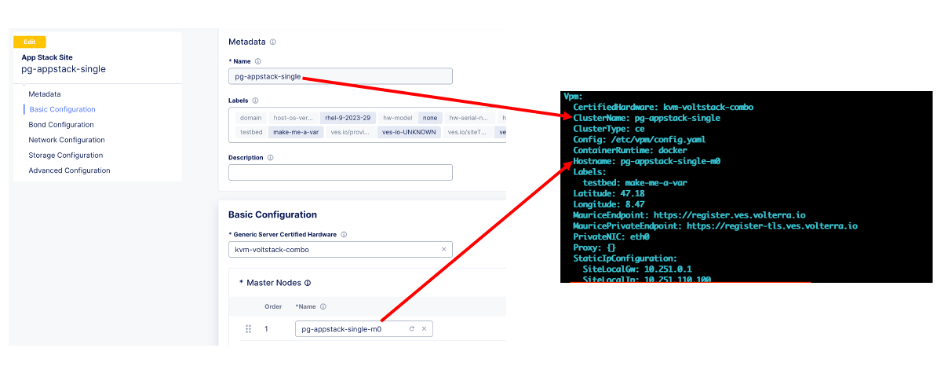Click the info icon in the Master Nodes Name column header

click(323, 307)
